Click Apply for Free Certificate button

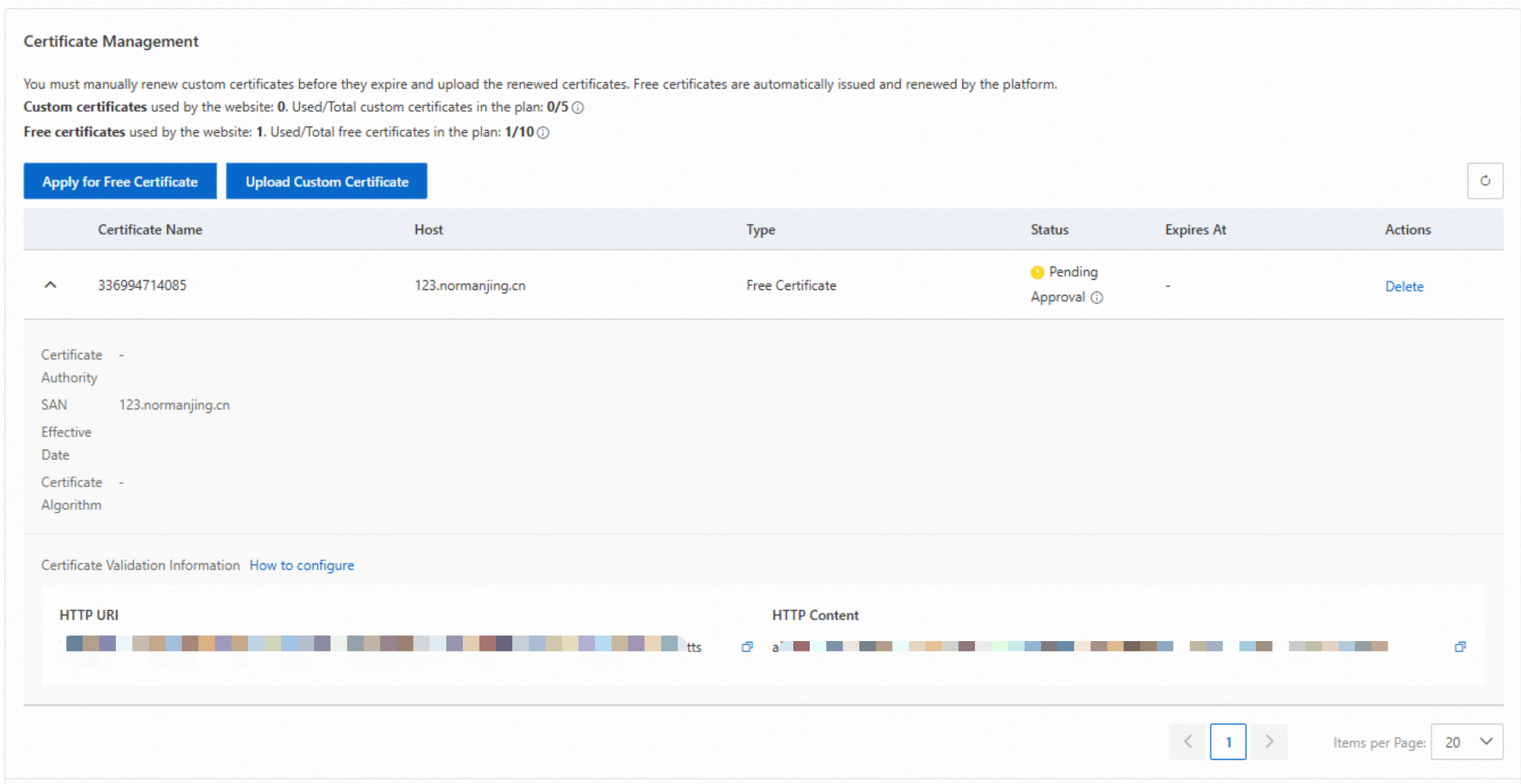coord(120,182)
